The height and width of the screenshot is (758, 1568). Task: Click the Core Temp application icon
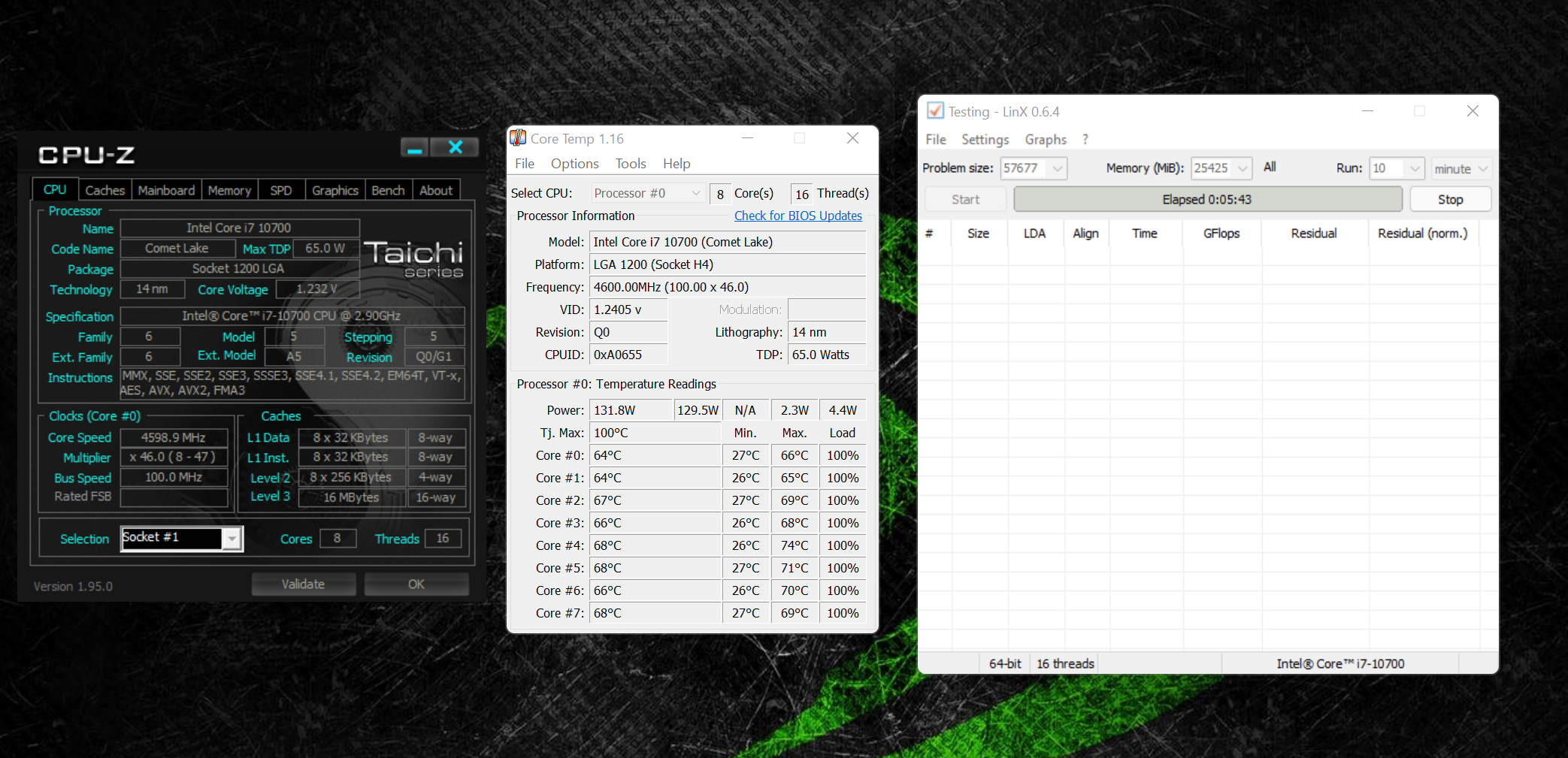pos(518,138)
